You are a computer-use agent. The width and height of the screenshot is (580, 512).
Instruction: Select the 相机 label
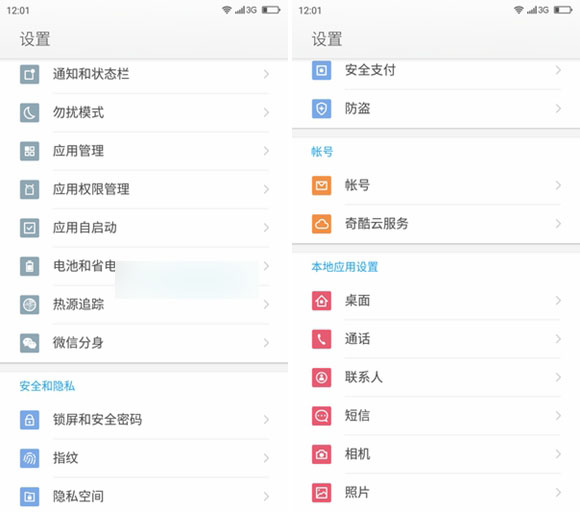click(x=357, y=454)
